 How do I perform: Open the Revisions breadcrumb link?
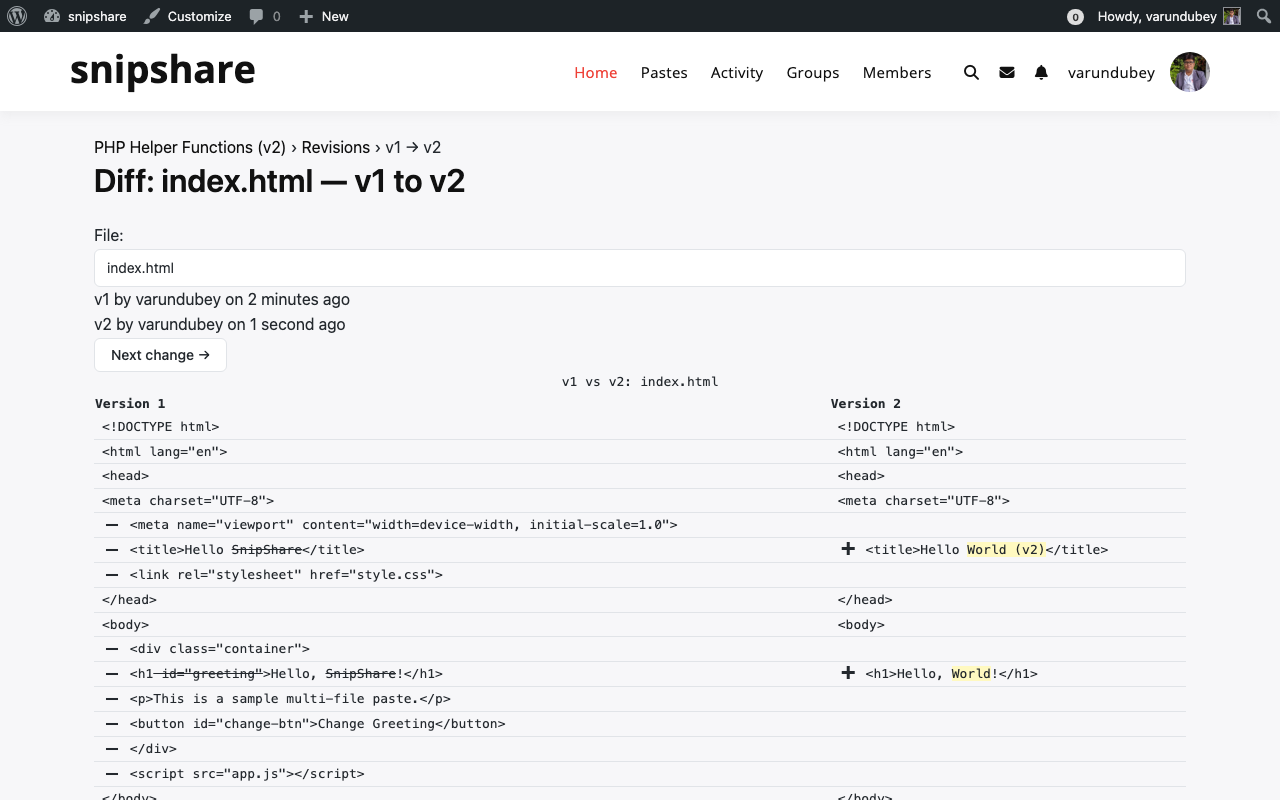pos(335,147)
